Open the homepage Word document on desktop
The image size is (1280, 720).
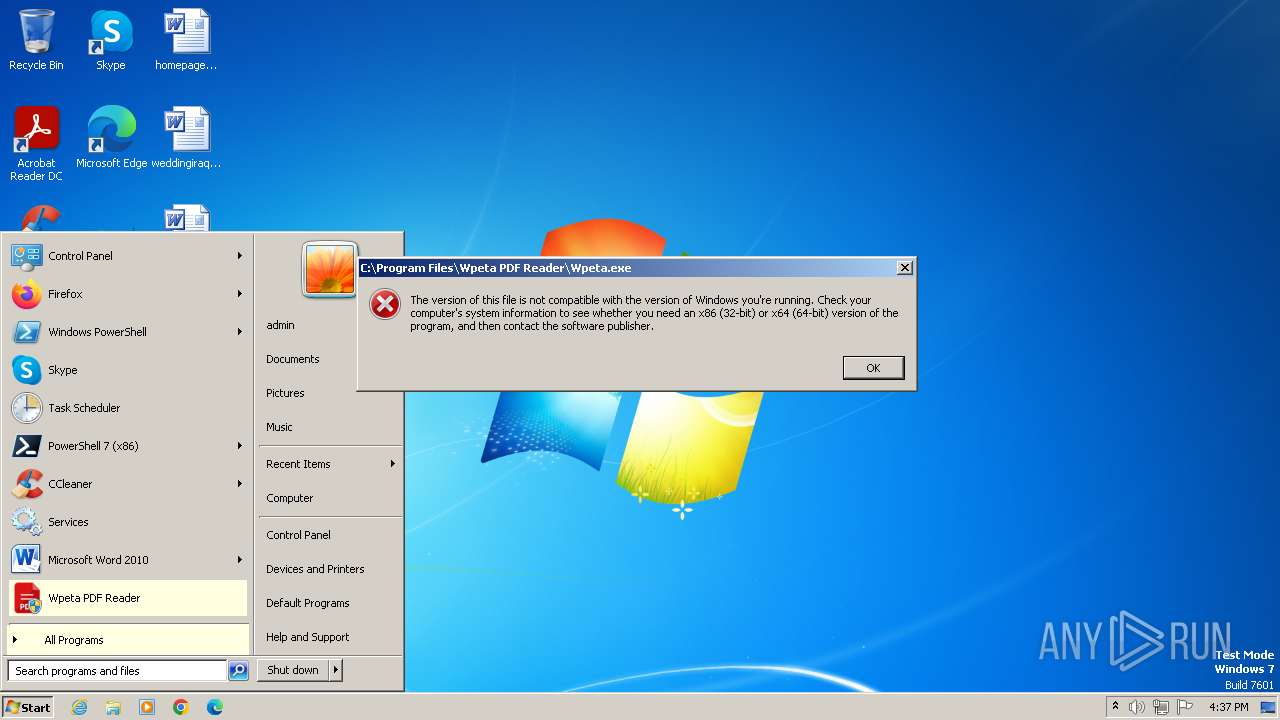[x=186, y=40]
